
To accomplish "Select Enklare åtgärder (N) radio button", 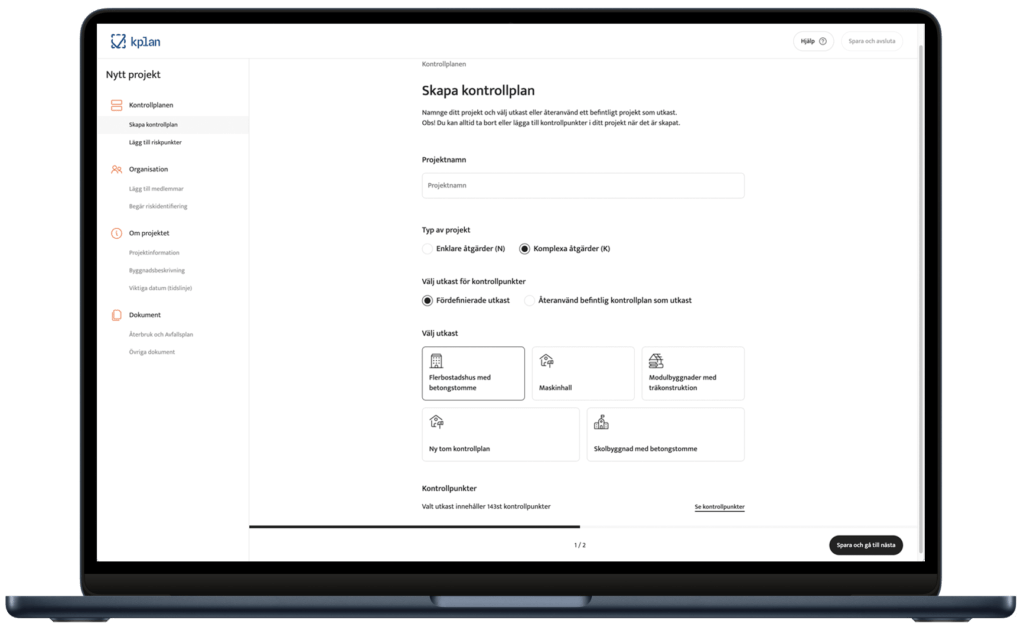I will pos(428,248).
